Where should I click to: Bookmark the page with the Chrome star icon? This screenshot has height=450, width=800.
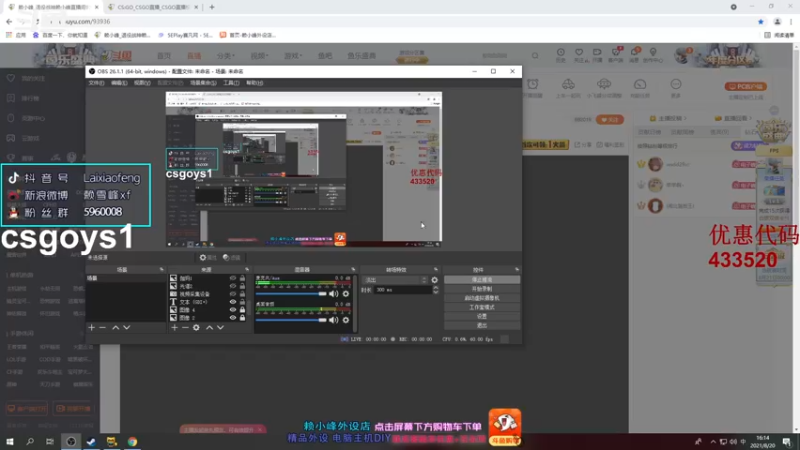click(761, 21)
